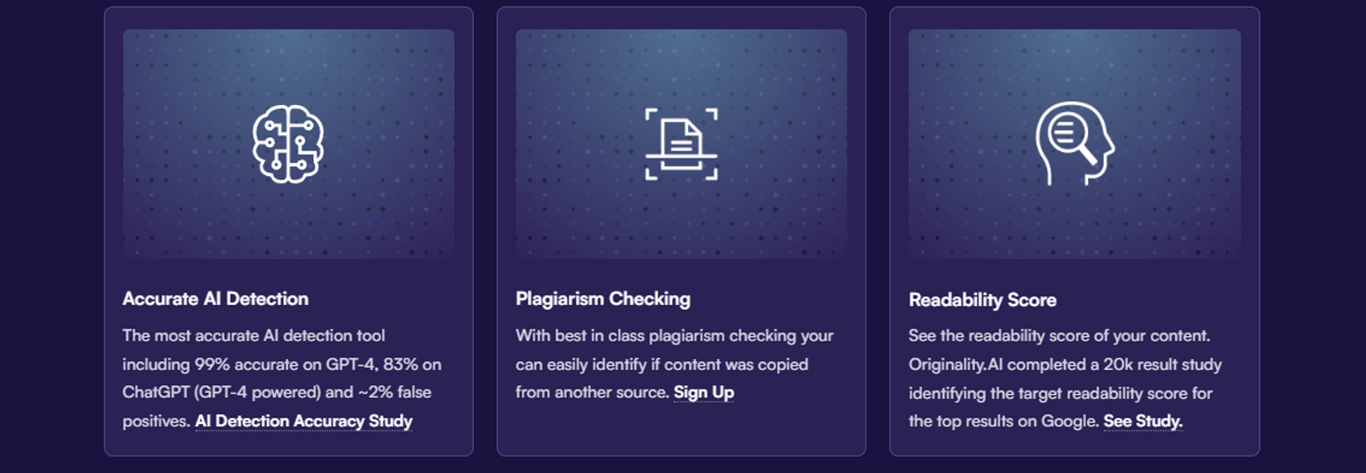Click the dotted banner behind the document icon
The image size is (1366, 473).
[x=681, y=144]
